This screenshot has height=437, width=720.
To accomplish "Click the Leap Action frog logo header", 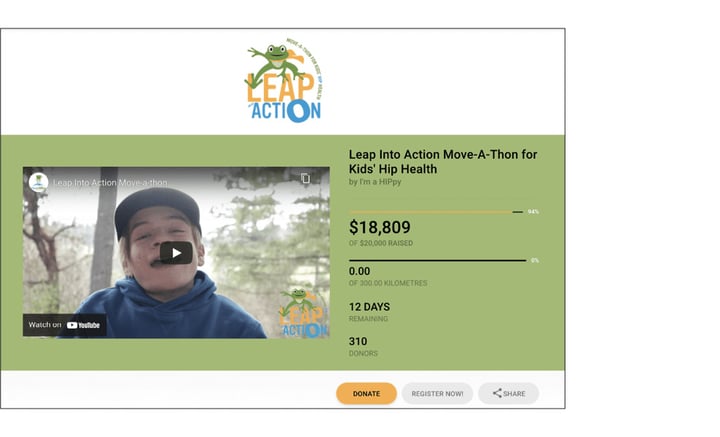I will 284,81.
